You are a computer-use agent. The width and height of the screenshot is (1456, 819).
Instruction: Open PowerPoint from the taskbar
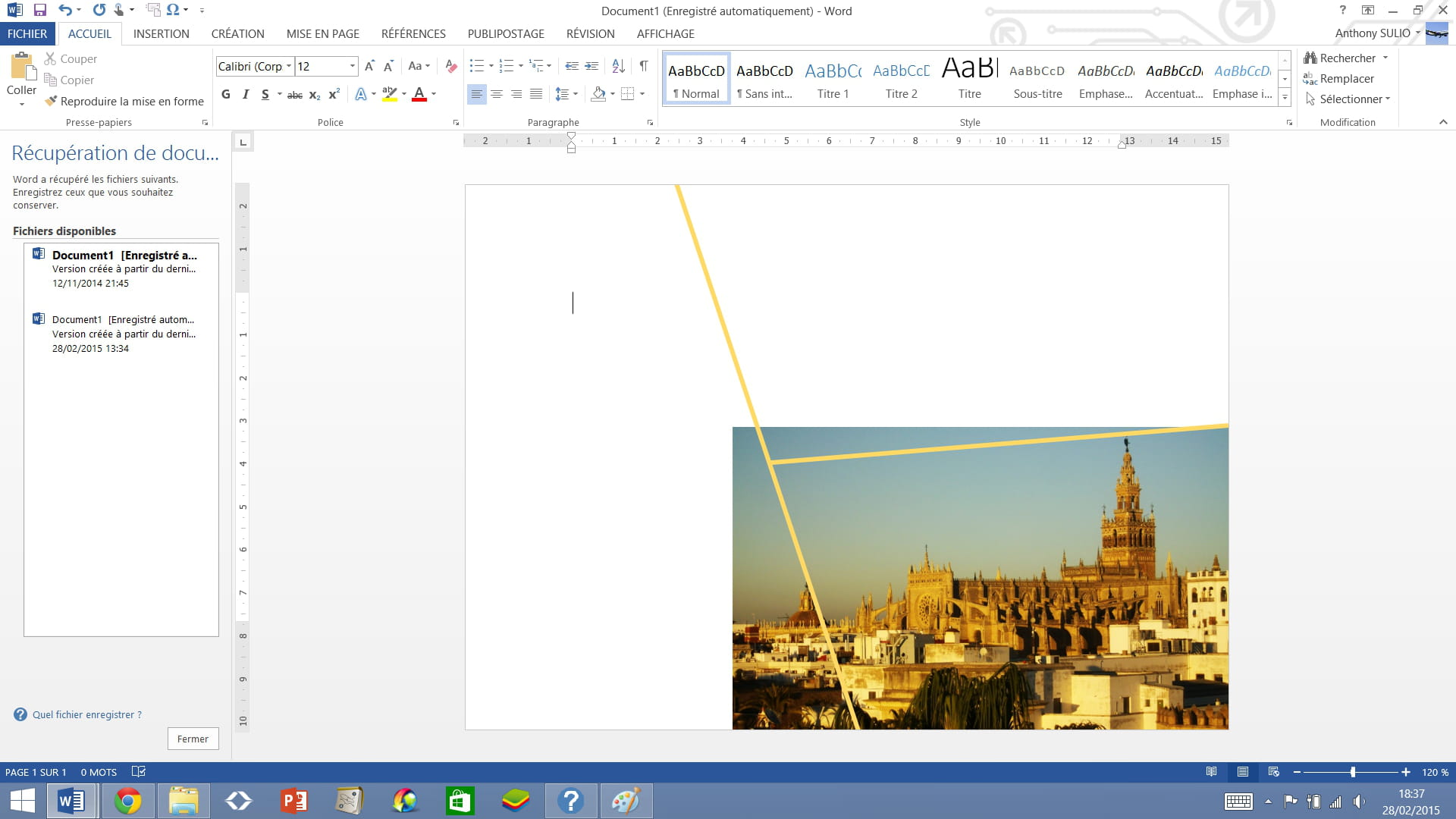[293, 801]
